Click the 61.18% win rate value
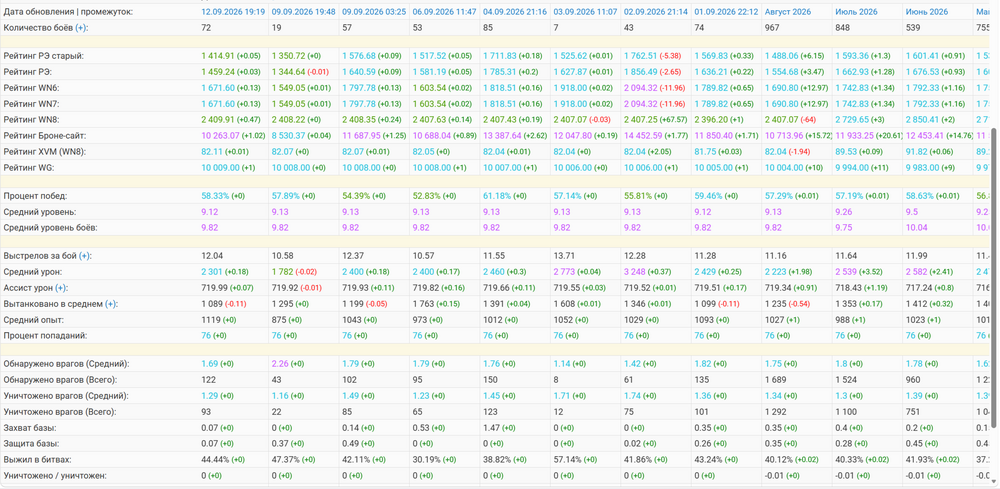The height and width of the screenshot is (489, 1000). [x=496, y=196]
